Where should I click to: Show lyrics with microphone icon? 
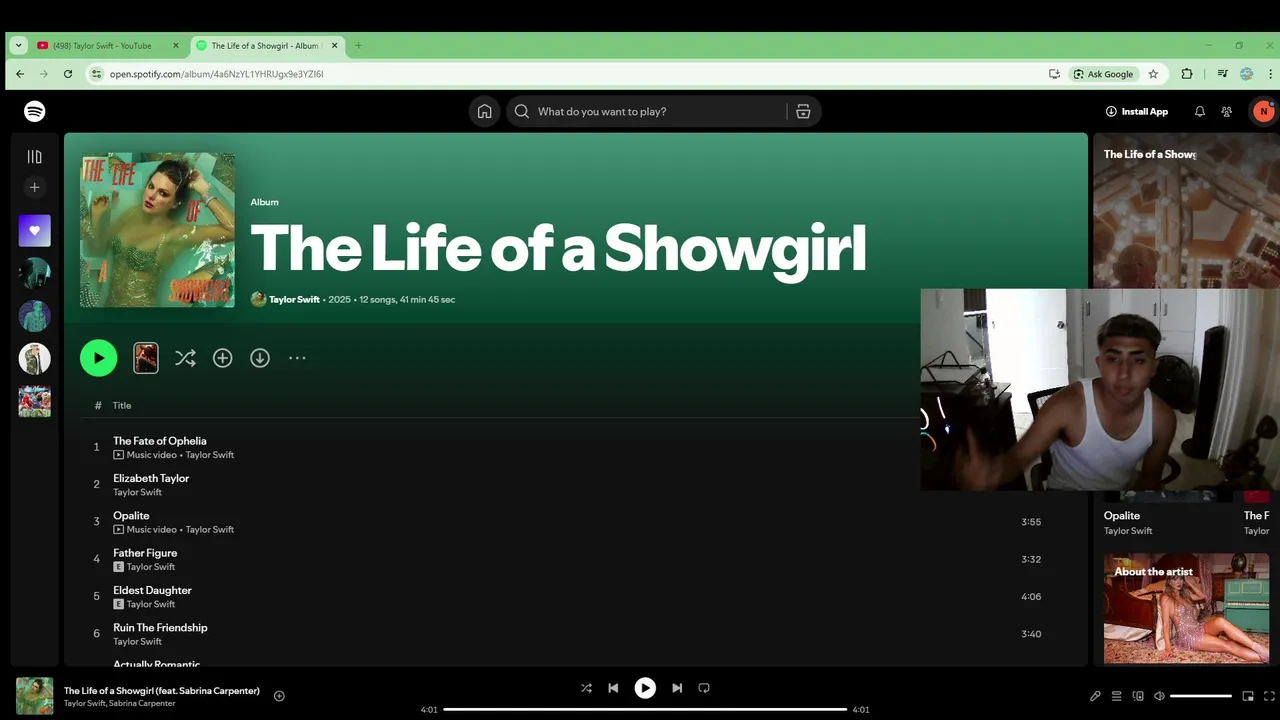click(x=1095, y=696)
